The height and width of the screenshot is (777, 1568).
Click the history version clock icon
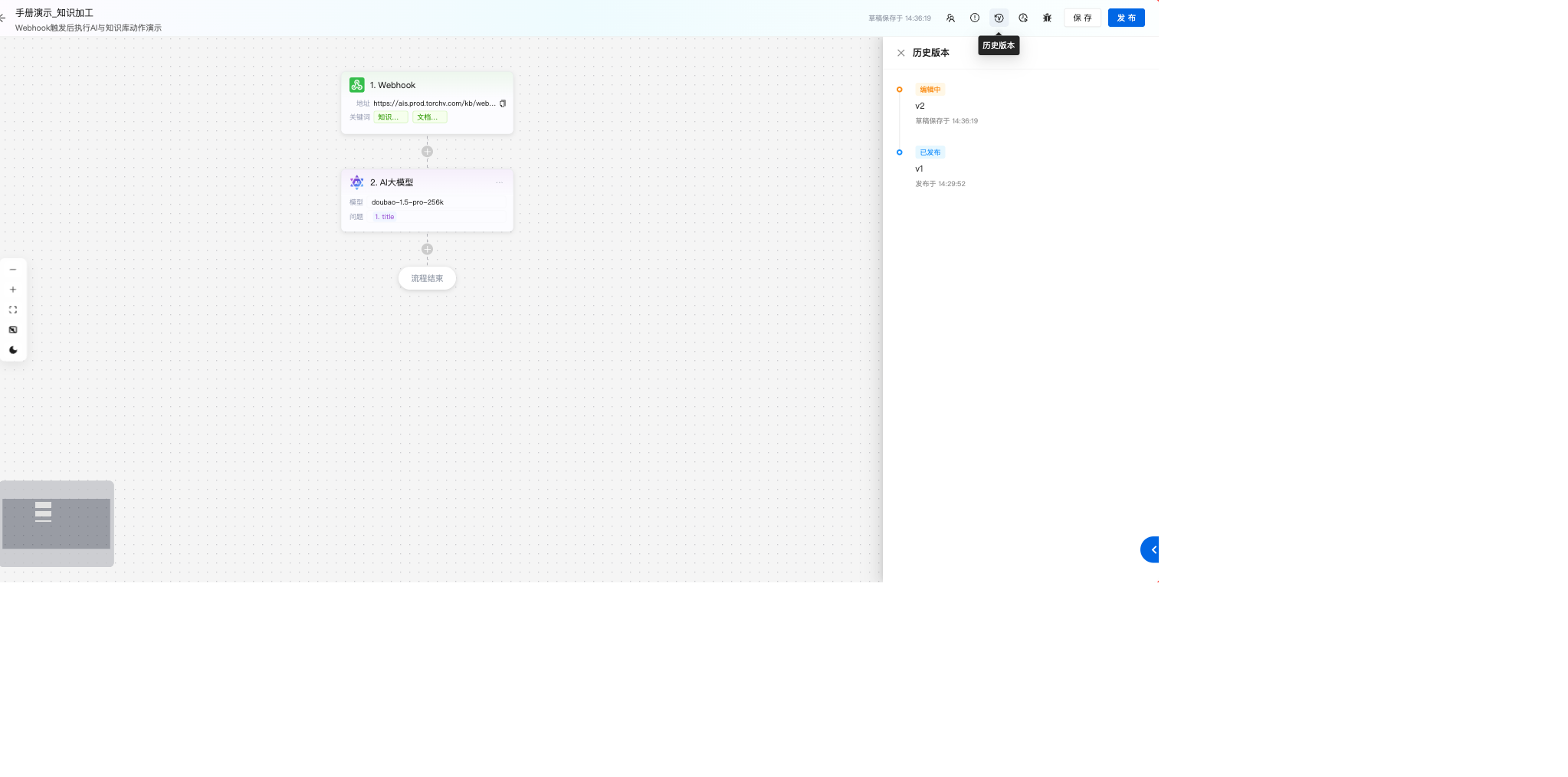click(999, 18)
